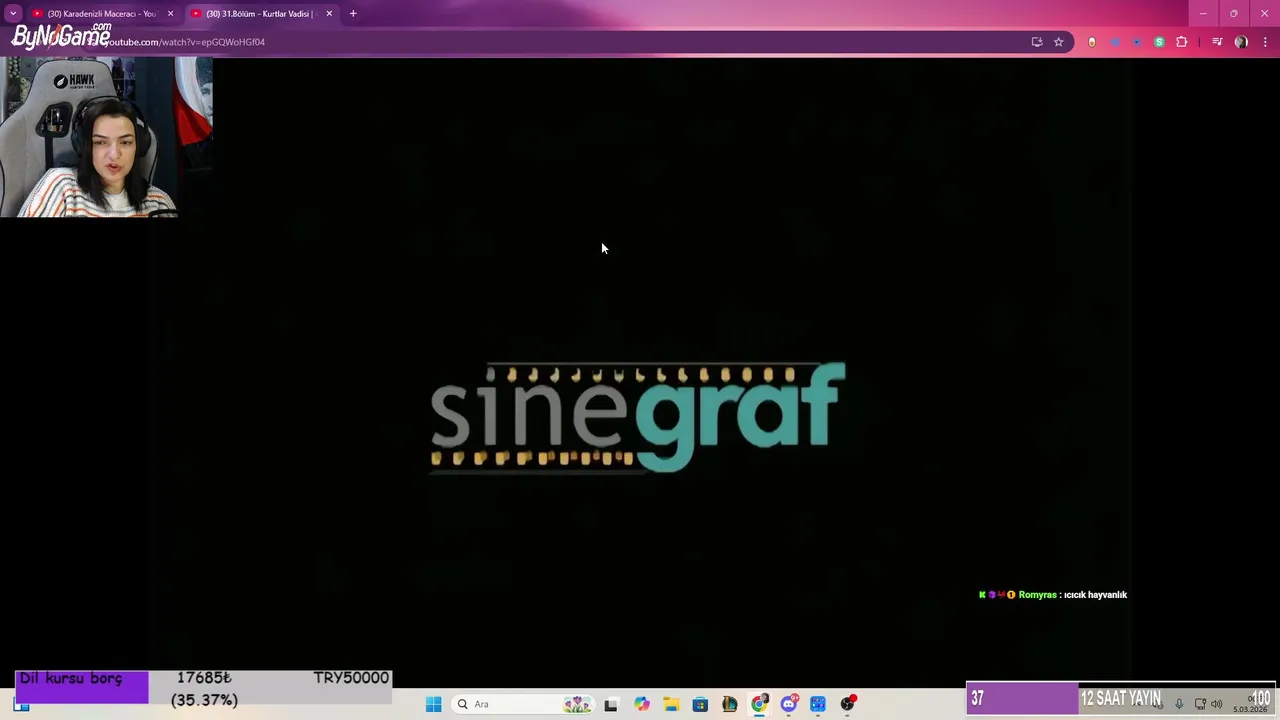The width and height of the screenshot is (1280, 720).
Task: Open the Extensions puzzle piece menu
Action: (x=1182, y=42)
